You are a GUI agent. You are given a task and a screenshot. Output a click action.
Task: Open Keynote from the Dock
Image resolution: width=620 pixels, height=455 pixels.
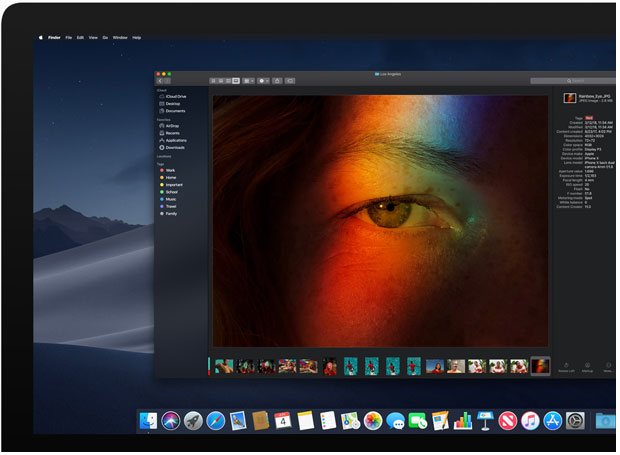click(485, 421)
